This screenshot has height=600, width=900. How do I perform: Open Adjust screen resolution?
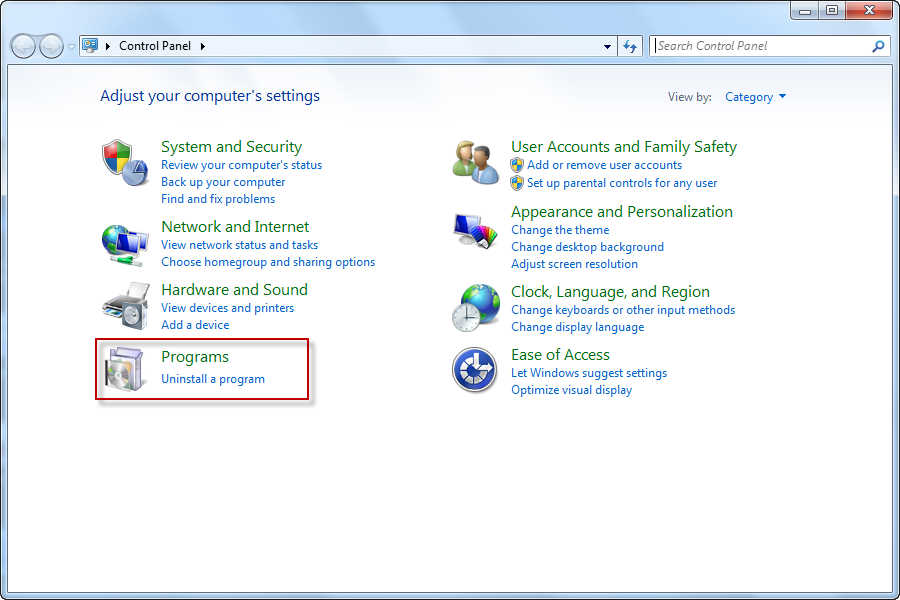tap(575, 264)
